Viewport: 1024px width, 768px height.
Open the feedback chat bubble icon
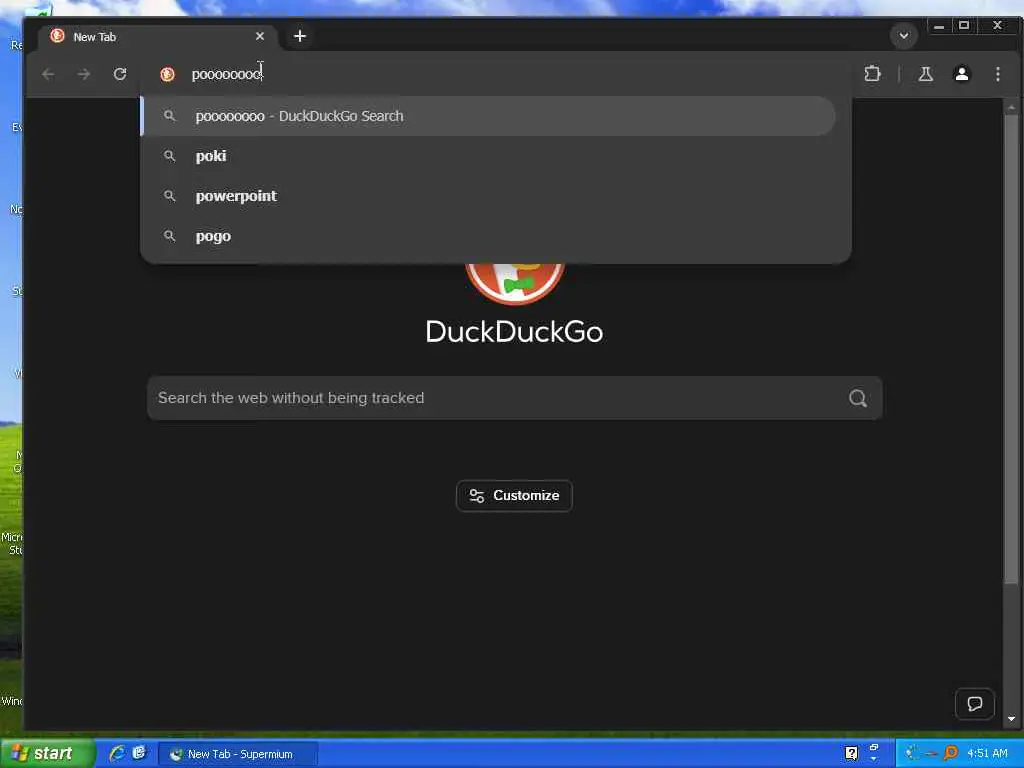tap(974, 703)
